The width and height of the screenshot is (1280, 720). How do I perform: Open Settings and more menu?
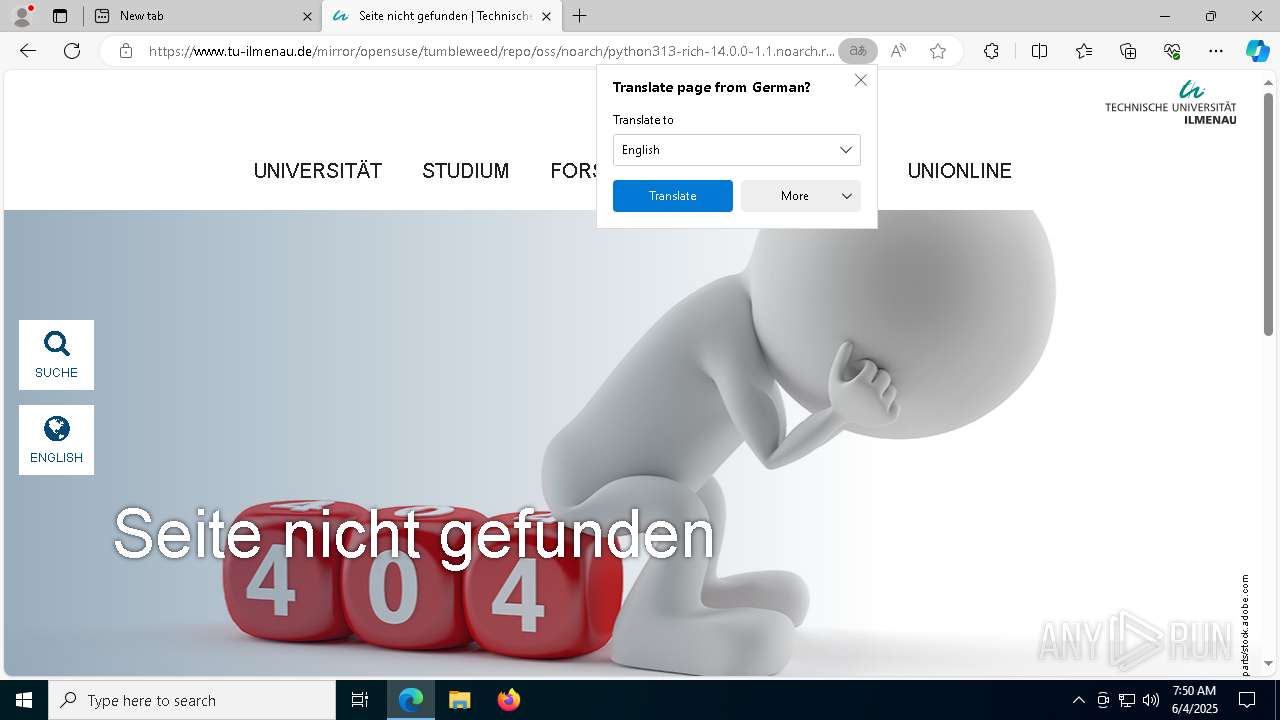(x=1216, y=51)
